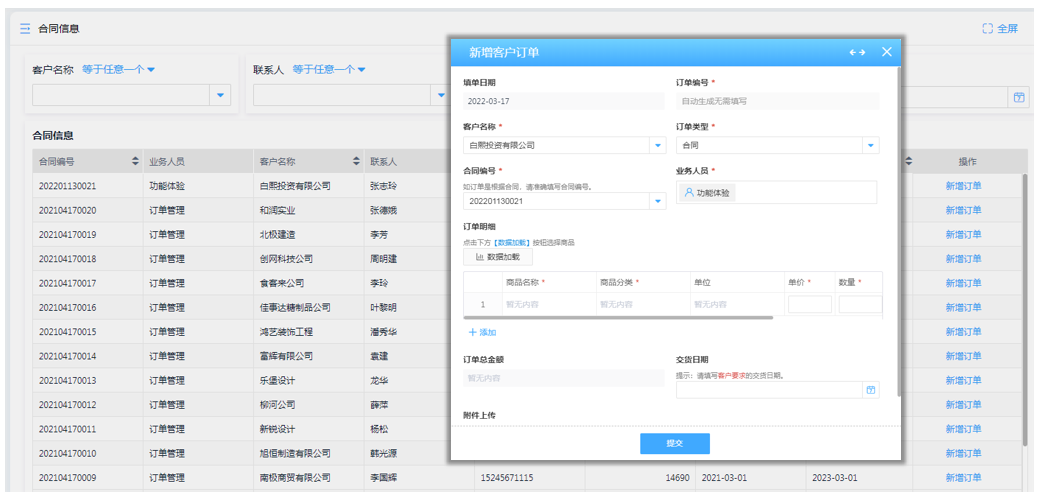Open the calendar icon in the 交货日期 field
This screenshot has width=1041, height=504.
[870, 390]
